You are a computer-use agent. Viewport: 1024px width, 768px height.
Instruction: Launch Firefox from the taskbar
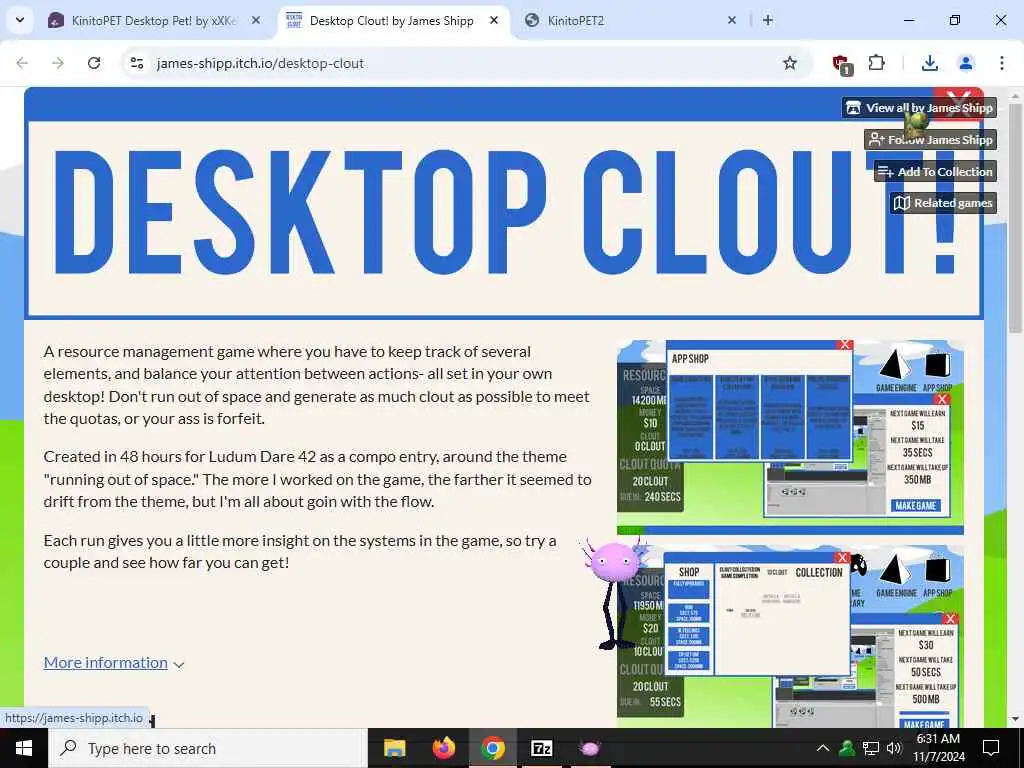pos(443,748)
